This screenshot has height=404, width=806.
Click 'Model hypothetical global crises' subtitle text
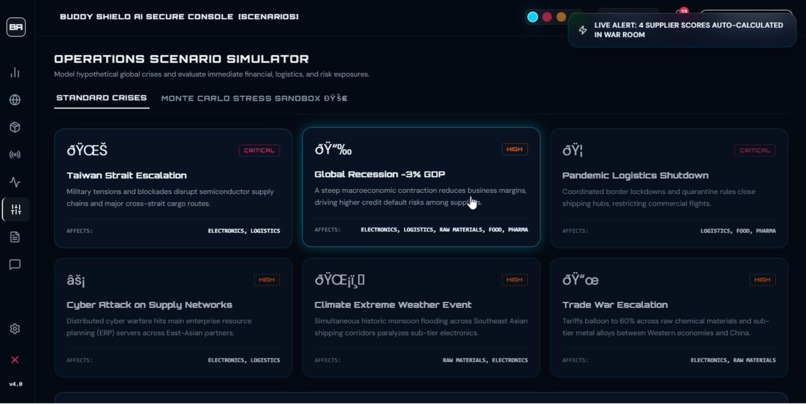click(211, 74)
